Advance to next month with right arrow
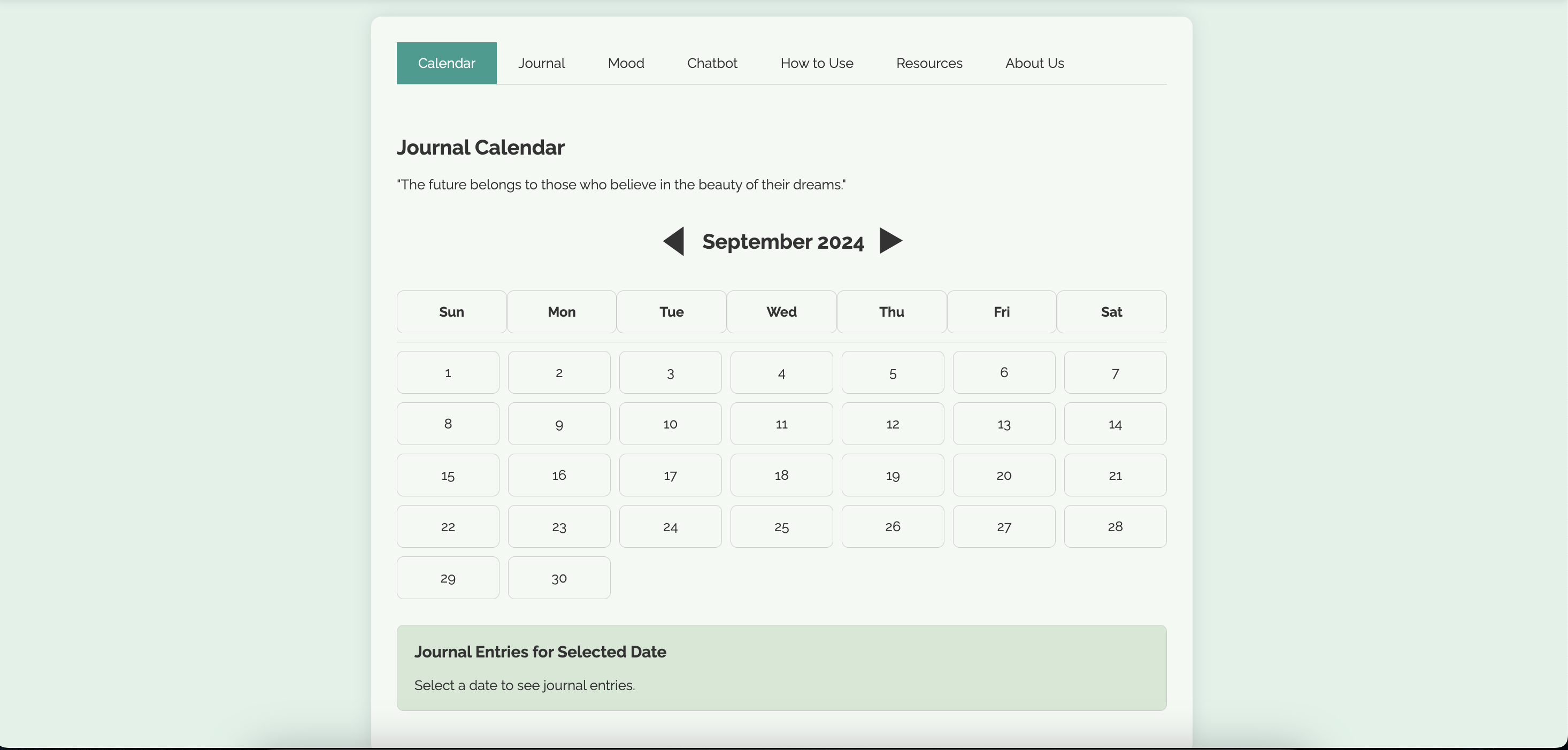This screenshot has width=1568, height=750. [x=890, y=241]
